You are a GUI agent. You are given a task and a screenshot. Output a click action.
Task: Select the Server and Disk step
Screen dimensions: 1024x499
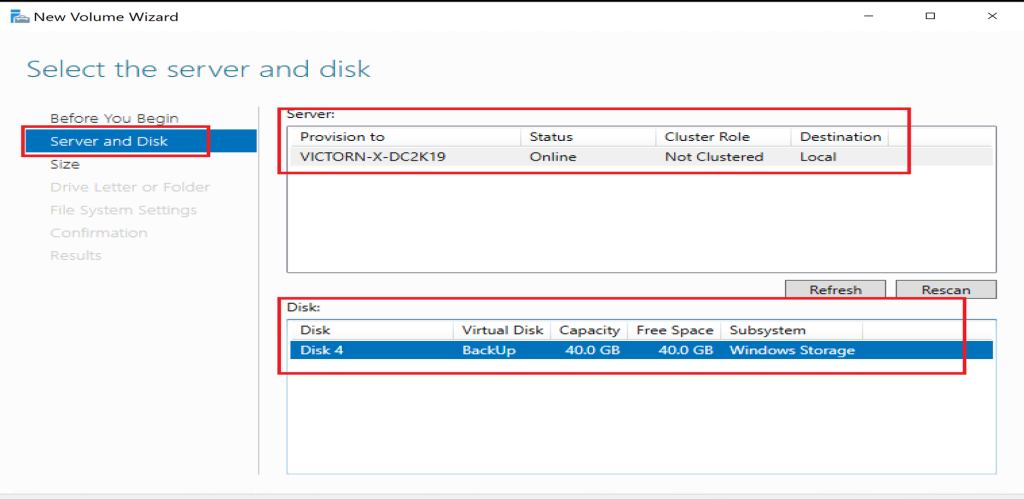109,141
